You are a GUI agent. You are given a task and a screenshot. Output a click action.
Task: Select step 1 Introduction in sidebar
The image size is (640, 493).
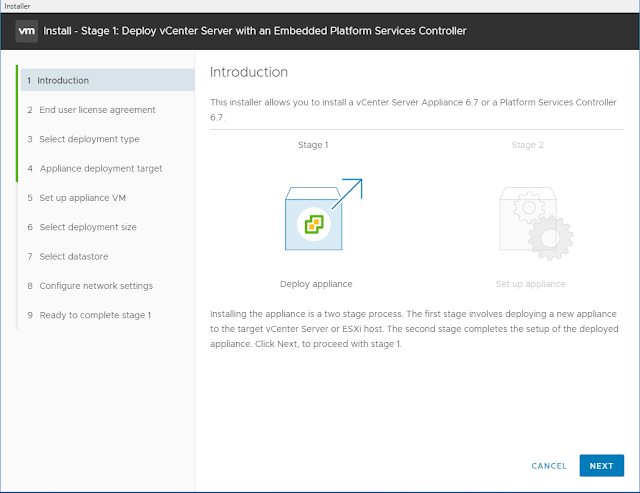(x=108, y=80)
